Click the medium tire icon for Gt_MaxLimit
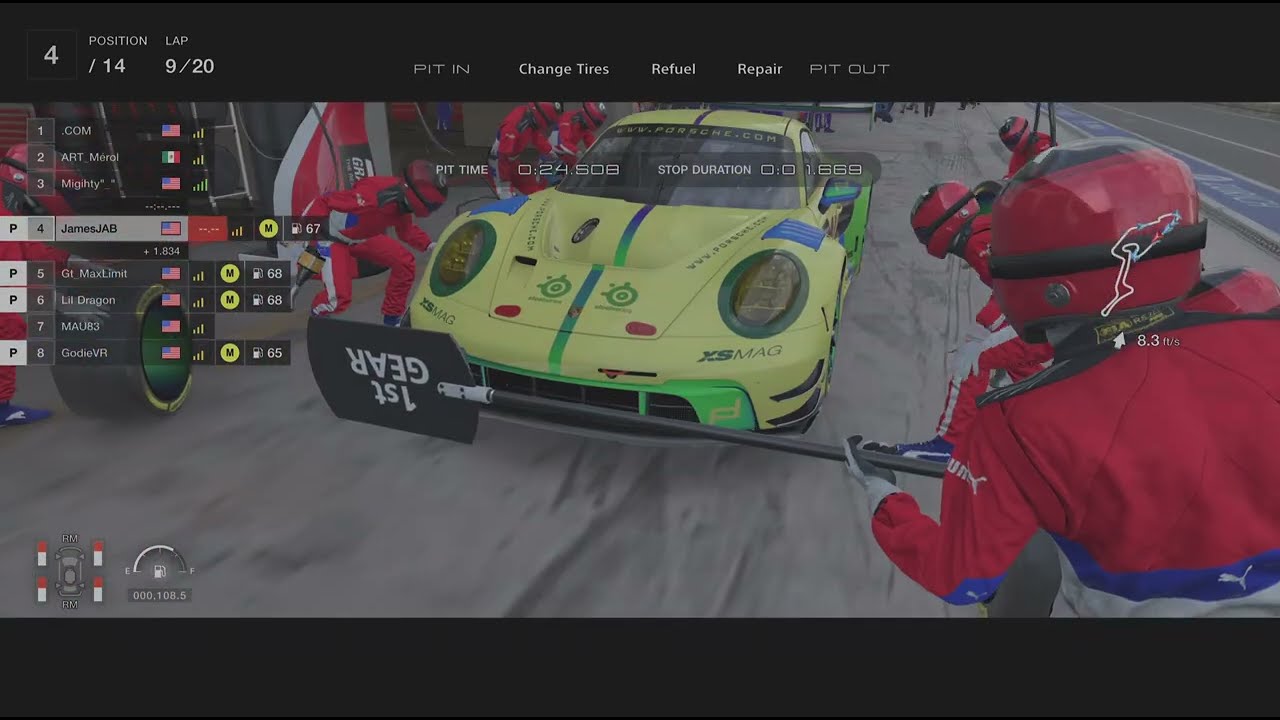This screenshot has width=1280, height=720. pyautogui.click(x=229, y=273)
